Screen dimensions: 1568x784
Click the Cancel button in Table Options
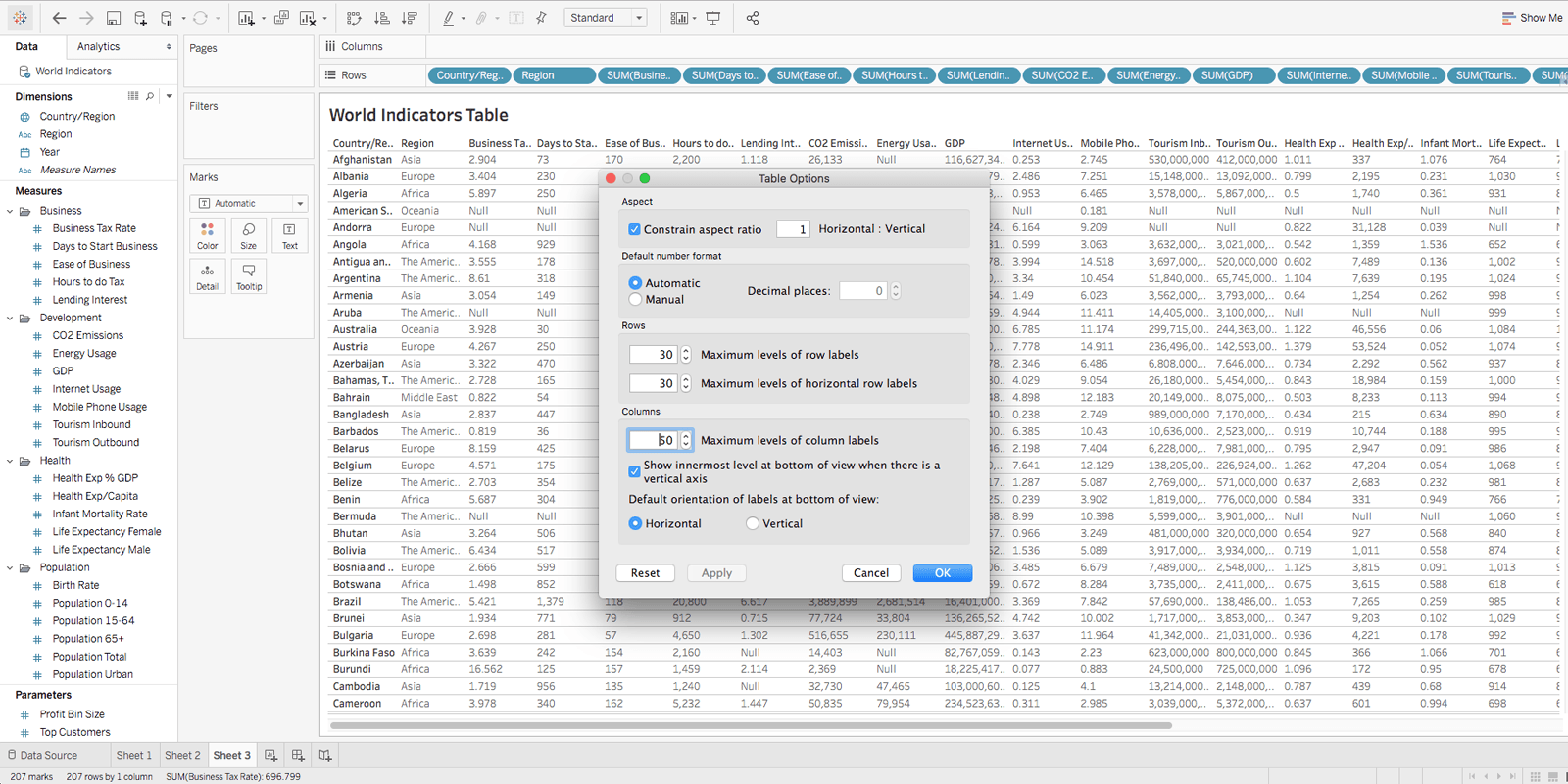(x=871, y=573)
